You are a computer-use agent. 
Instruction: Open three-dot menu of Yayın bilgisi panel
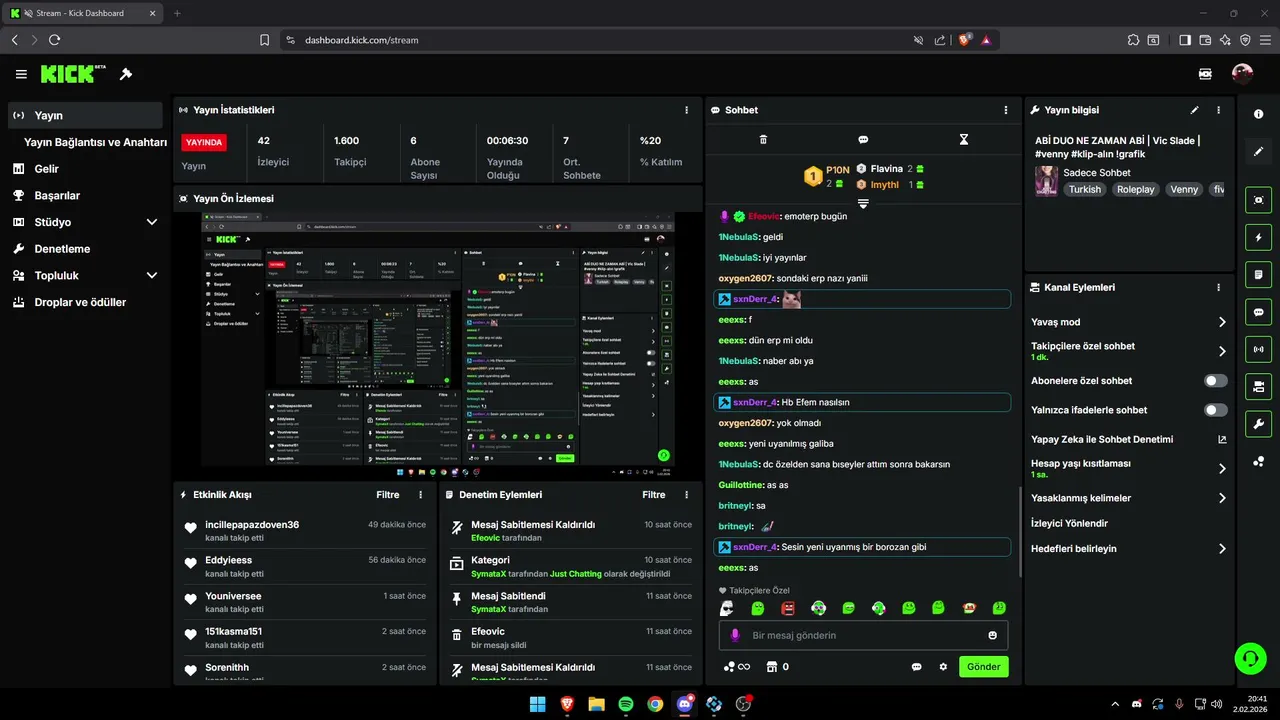pyautogui.click(x=1218, y=110)
